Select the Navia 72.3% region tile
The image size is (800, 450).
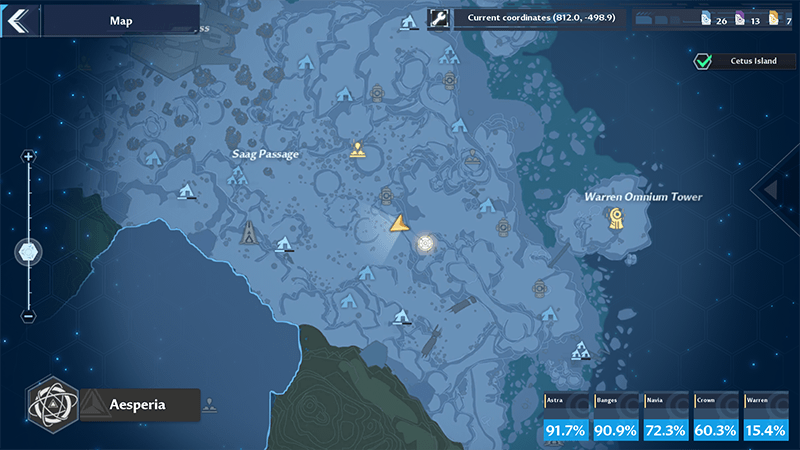click(666, 418)
